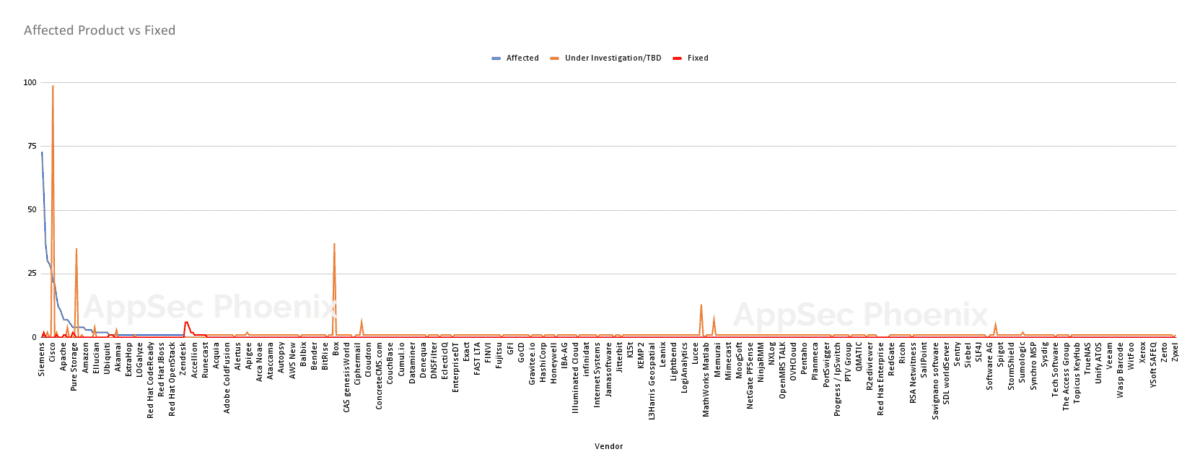1200x475 pixels.
Task: Select the MathWorks Matlab axis label
Action: (x=707, y=378)
